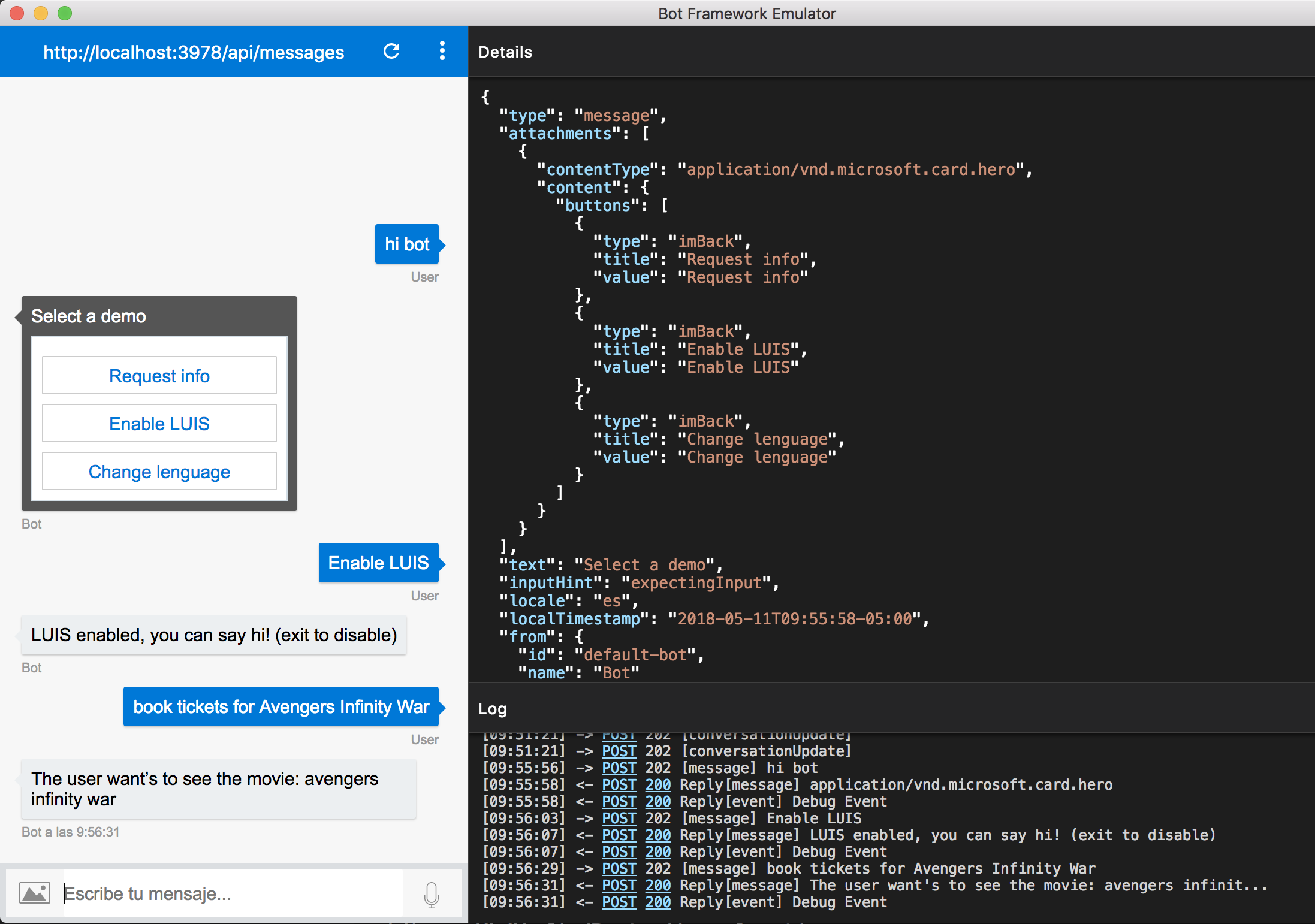Open the three-dot settings menu
This screenshot has width=1315, height=924.
(x=442, y=52)
